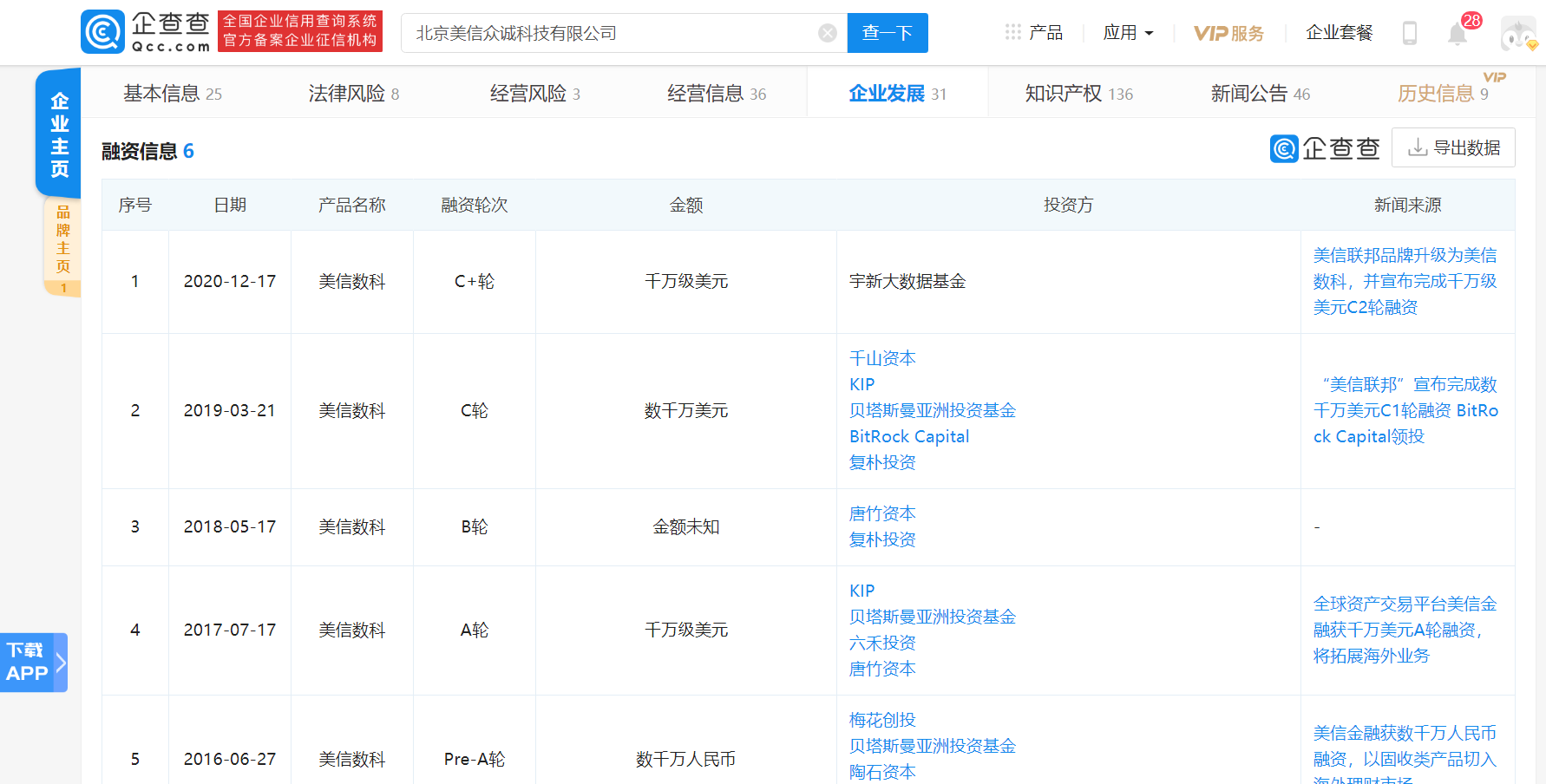
Task: Click 导出数据 export button
Action: [x=1454, y=147]
